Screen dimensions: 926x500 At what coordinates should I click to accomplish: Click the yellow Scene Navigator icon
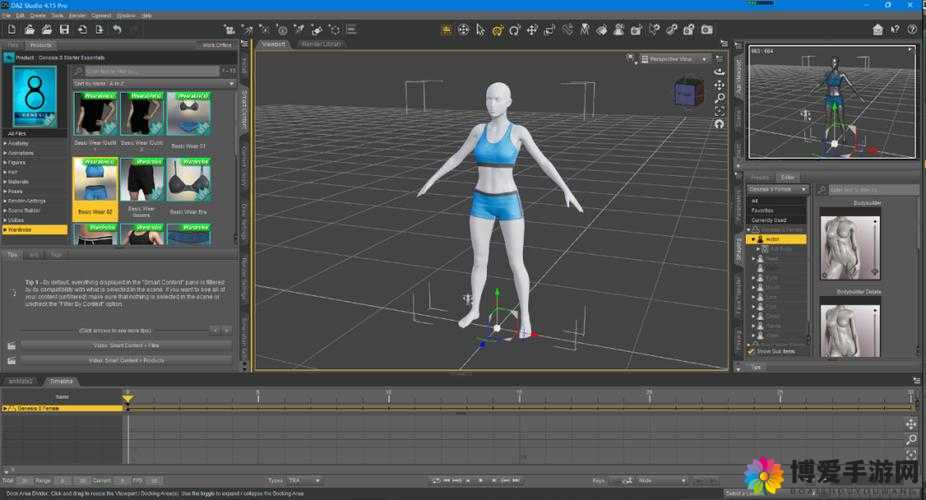(x=446, y=30)
